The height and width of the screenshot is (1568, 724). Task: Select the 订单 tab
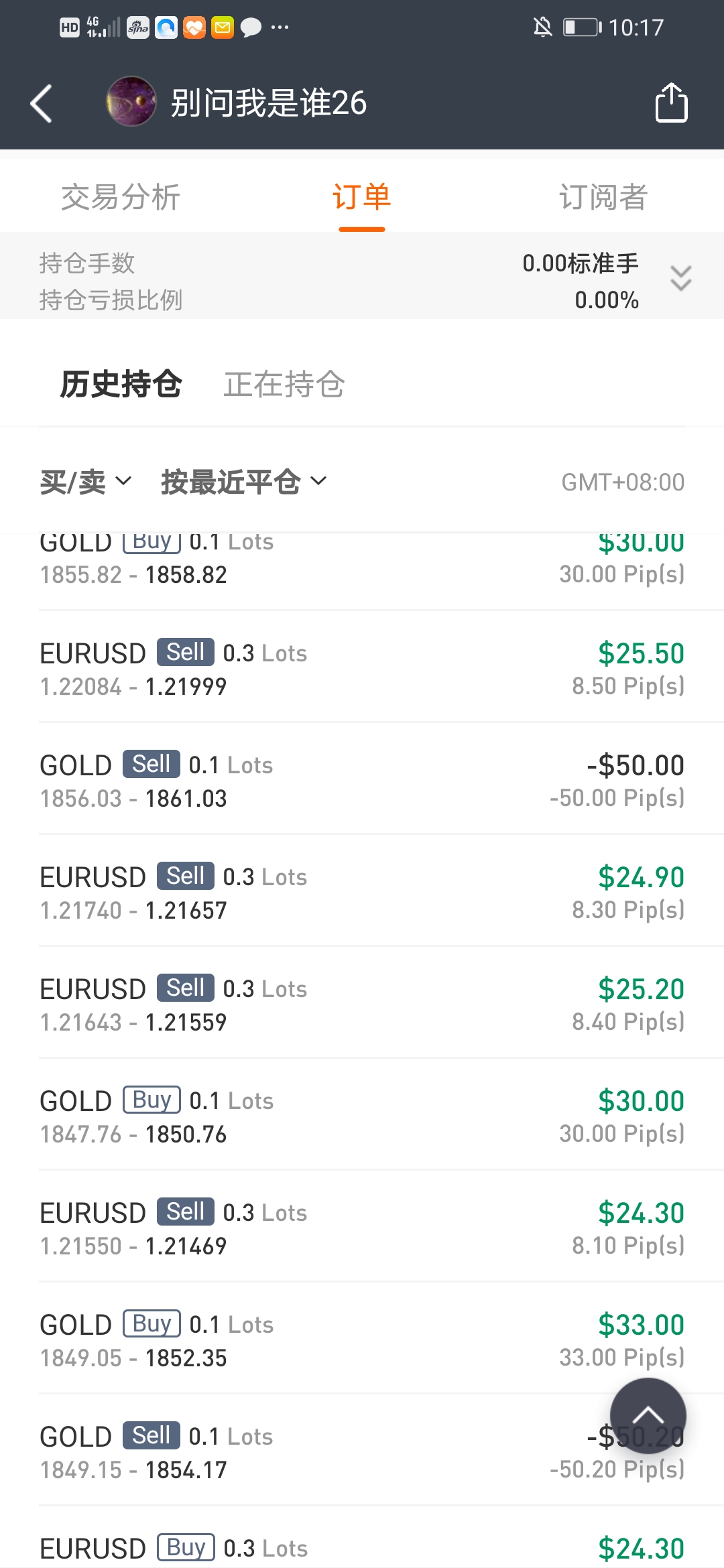click(362, 197)
